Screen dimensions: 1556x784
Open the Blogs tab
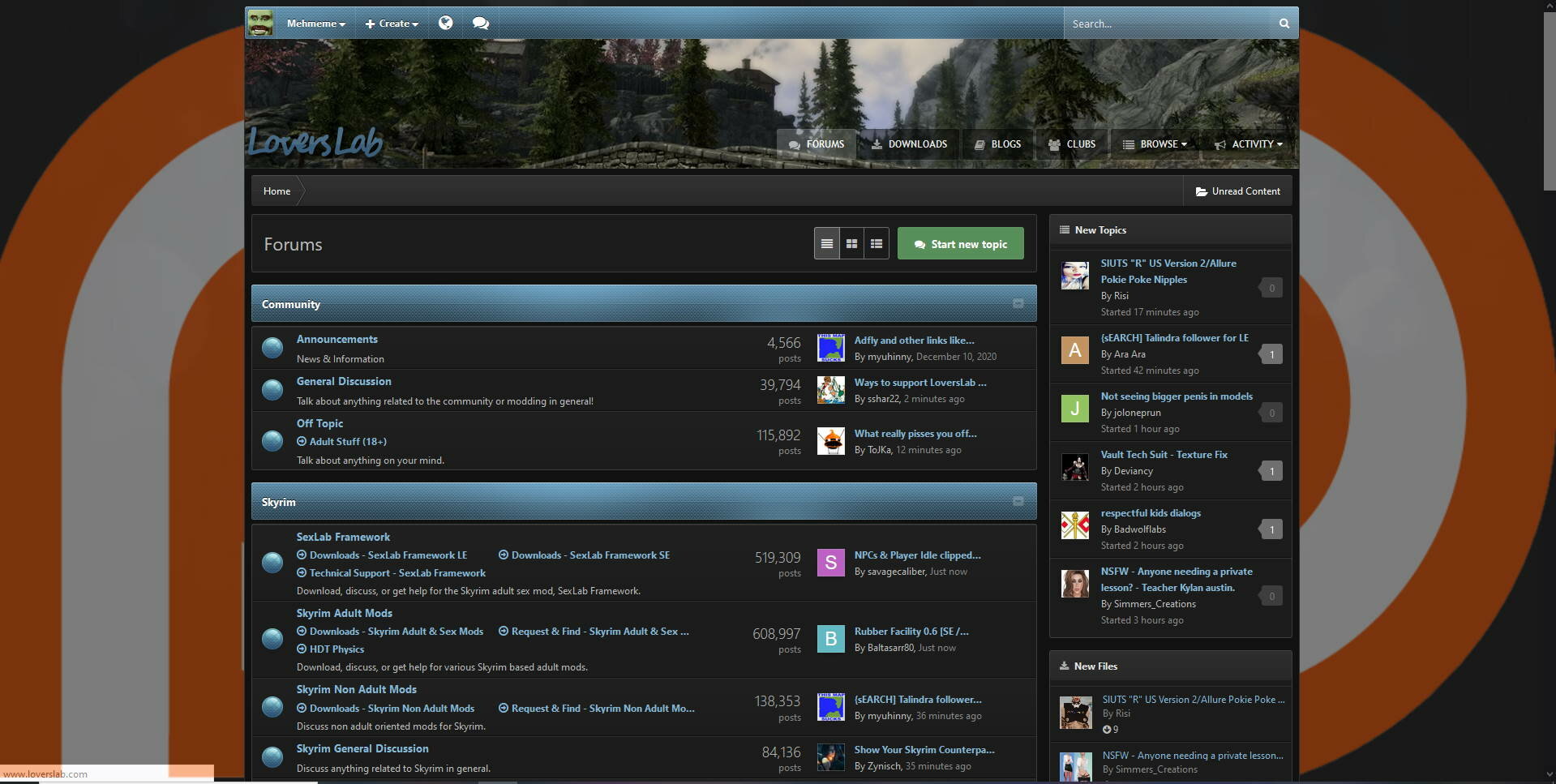pyautogui.click(x=997, y=144)
